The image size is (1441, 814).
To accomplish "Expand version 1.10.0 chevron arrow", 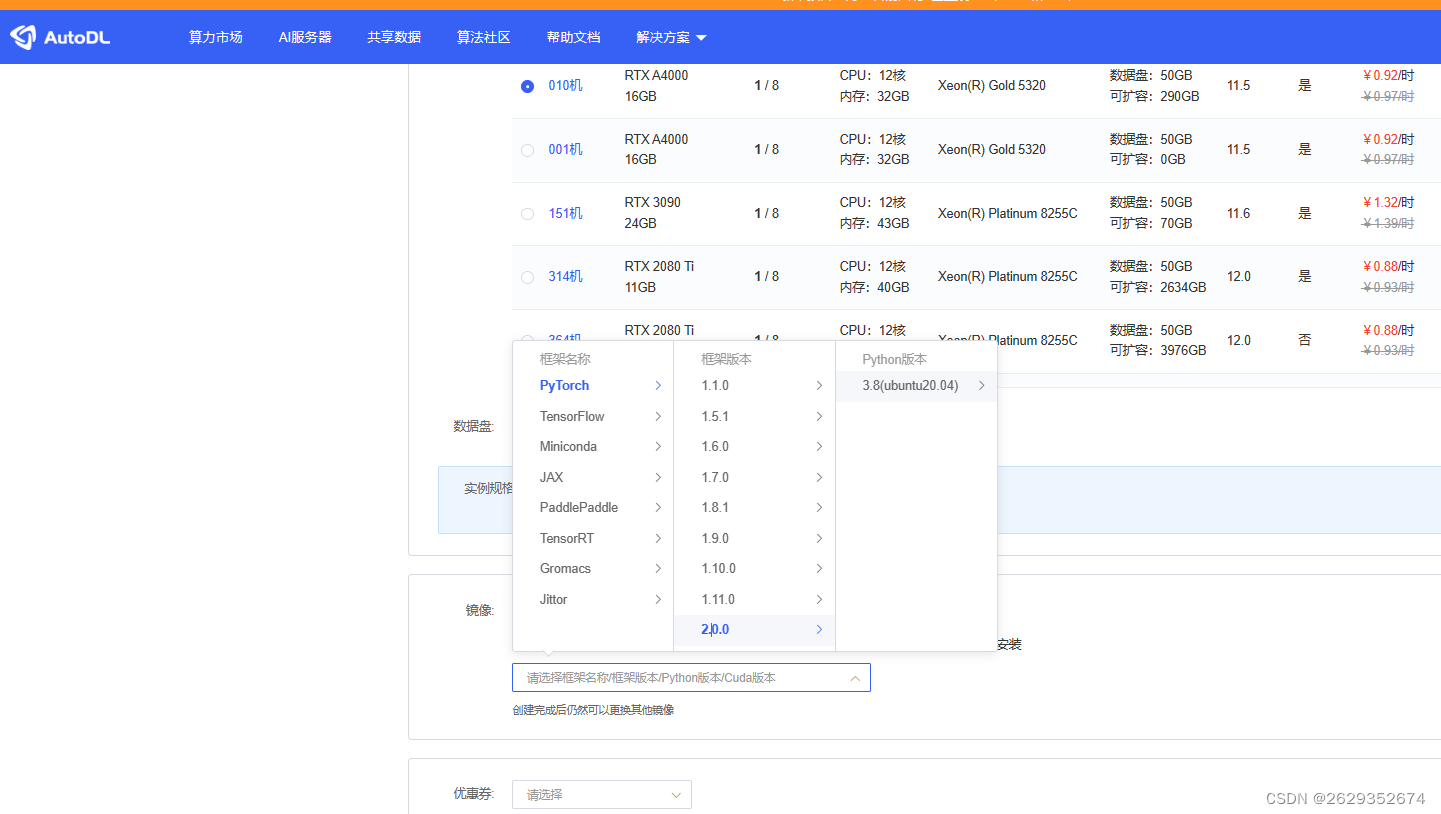I will pyautogui.click(x=819, y=569).
